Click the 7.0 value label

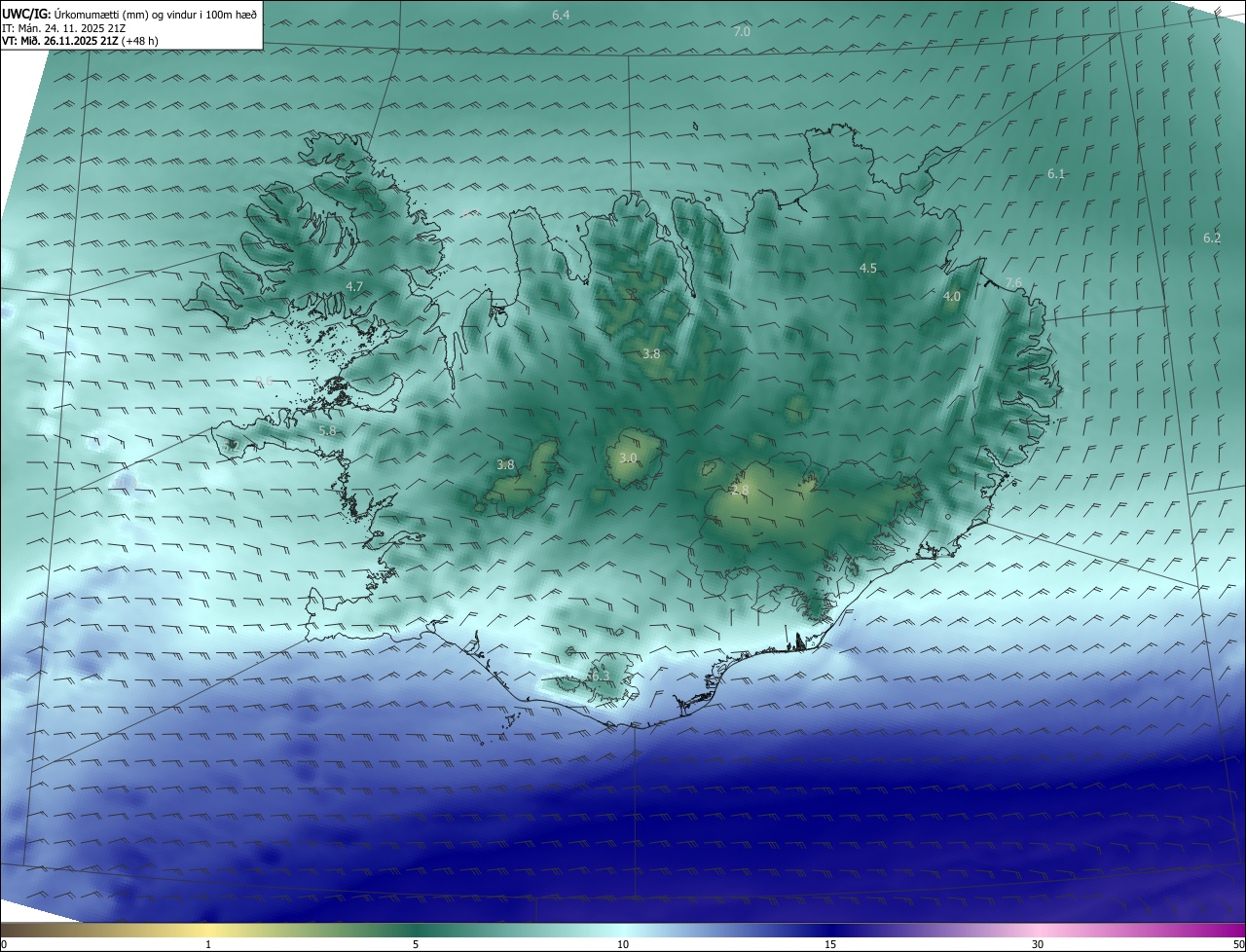pyautogui.click(x=742, y=31)
